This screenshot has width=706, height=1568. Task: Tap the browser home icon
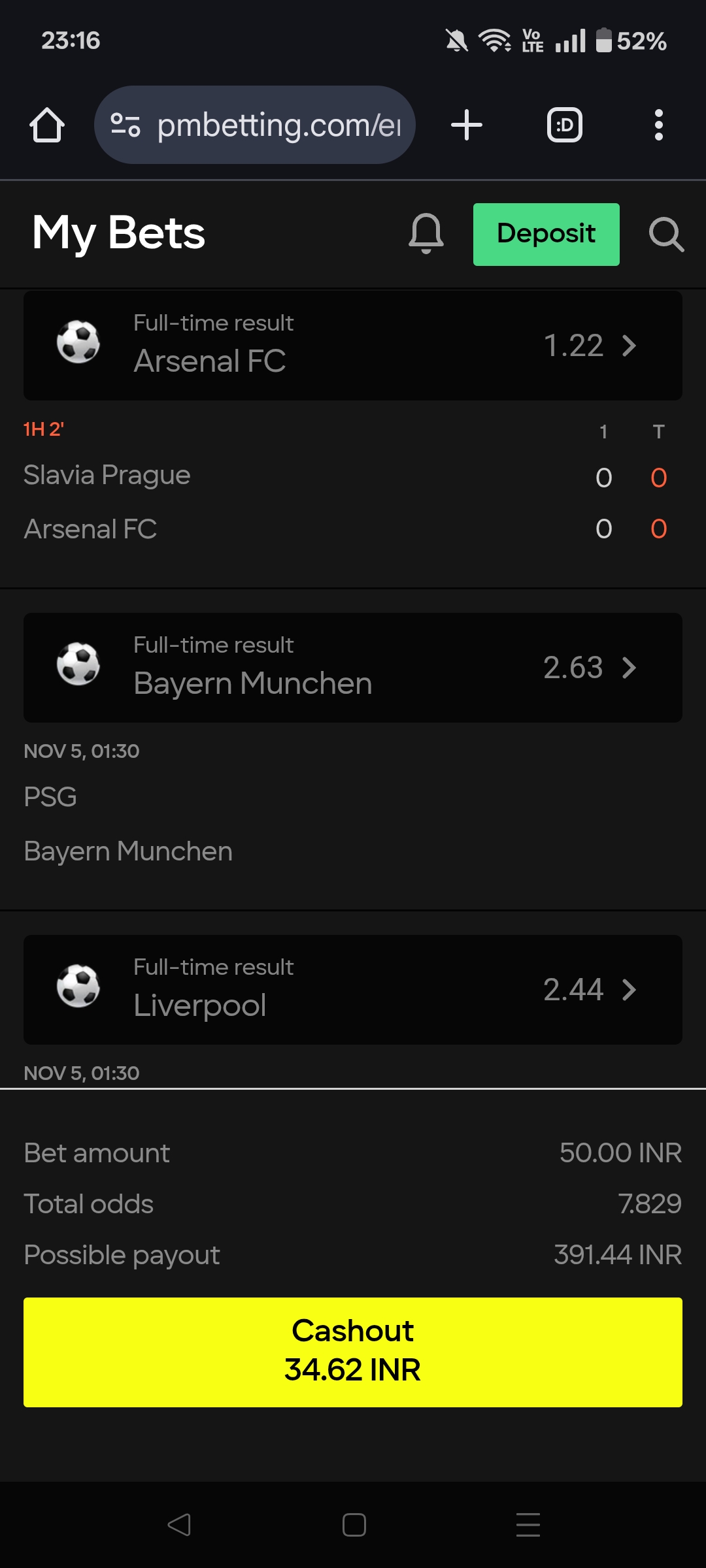pos(47,125)
